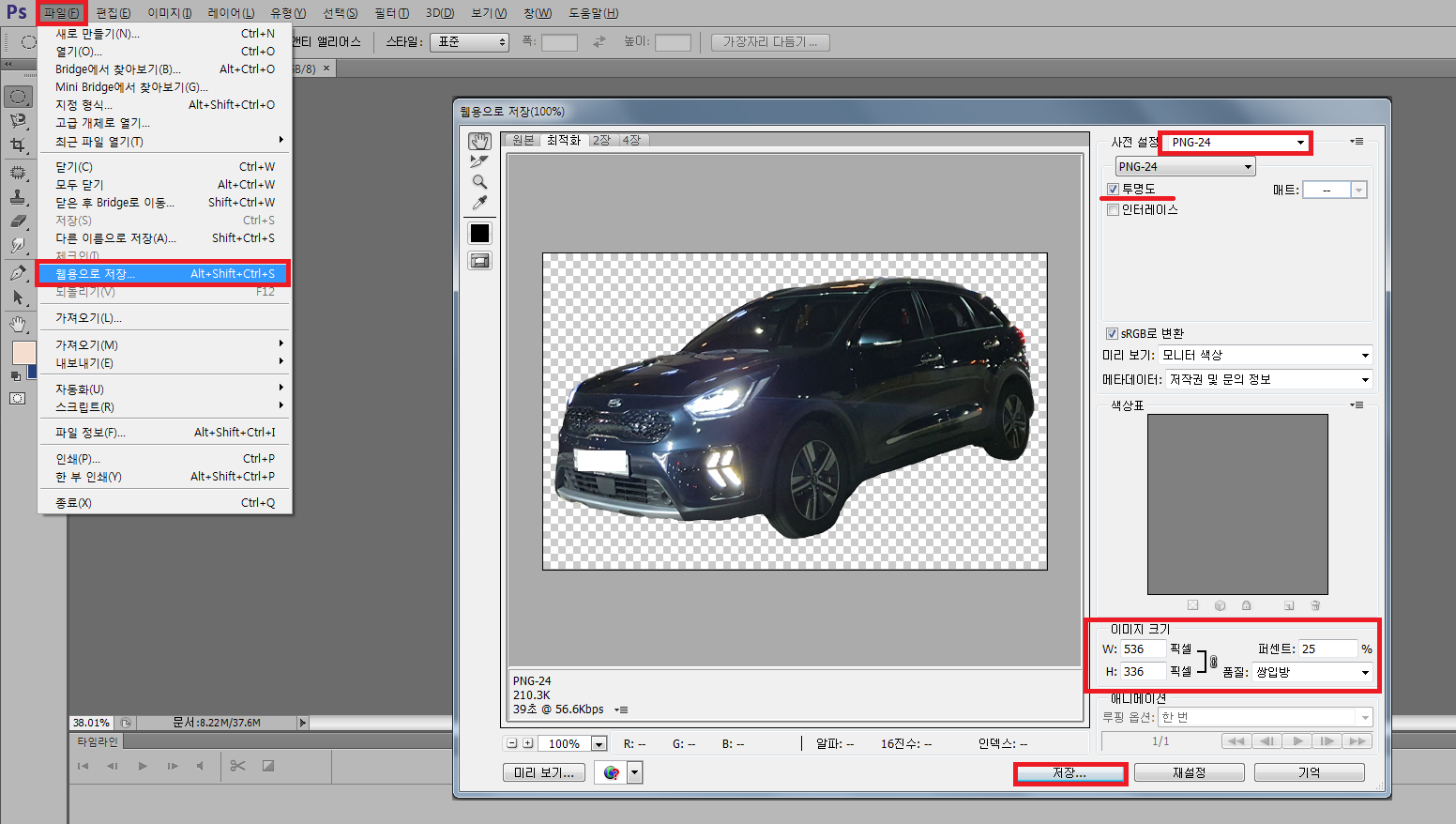Select the hand tool in main toolbar
The image size is (1456, 824).
[18, 324]
